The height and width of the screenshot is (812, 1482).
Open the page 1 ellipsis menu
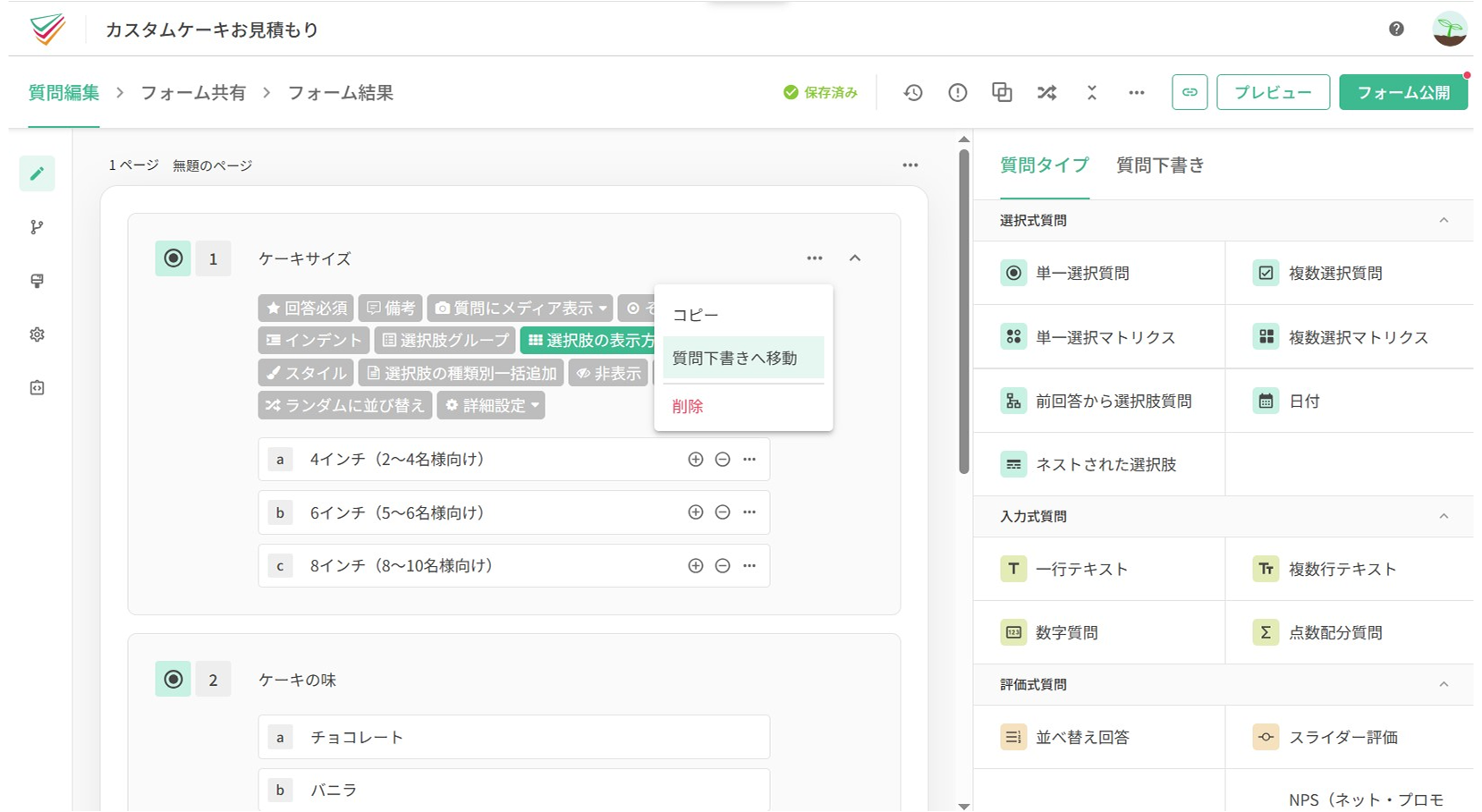click(x=910, y=165)
